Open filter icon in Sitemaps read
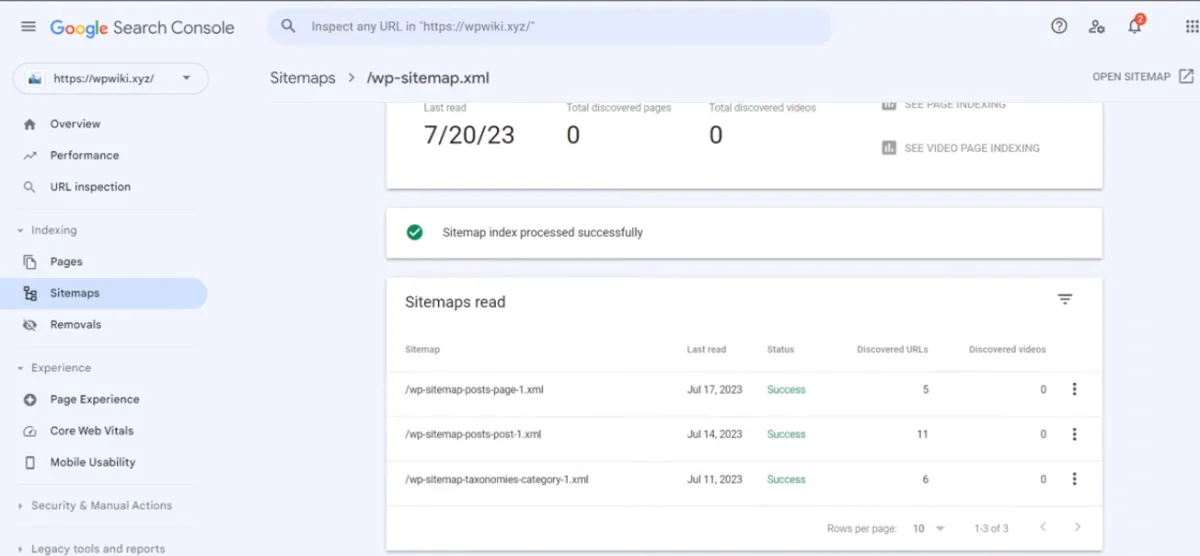 coord(1065,300)
